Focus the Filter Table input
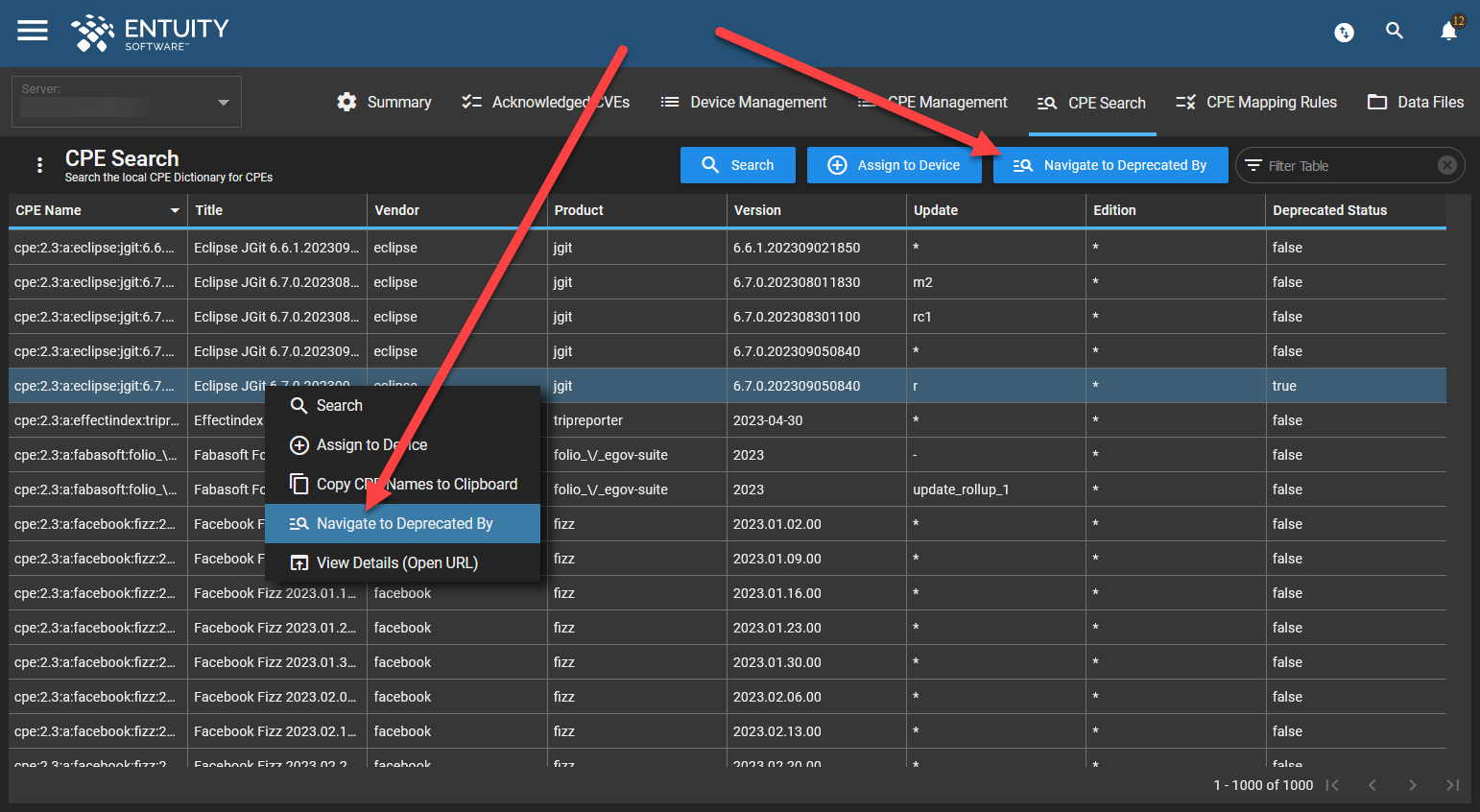This screenshot has height=812, width=1480. click(x=1349, y=166)
